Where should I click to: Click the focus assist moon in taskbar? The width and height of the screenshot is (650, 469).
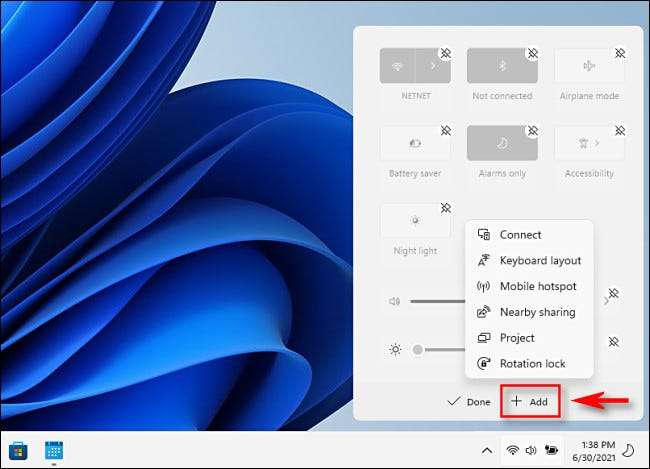[x=629, y=450]
